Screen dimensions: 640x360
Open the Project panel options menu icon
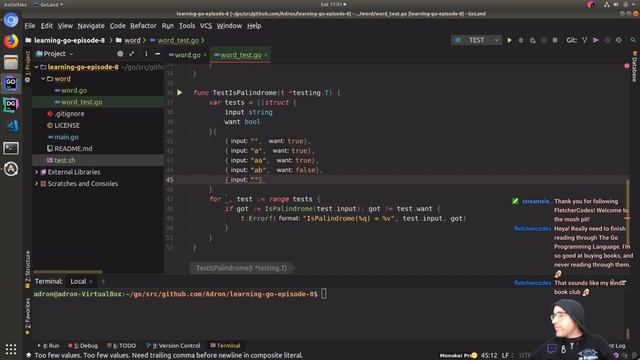tap(146, 53)
